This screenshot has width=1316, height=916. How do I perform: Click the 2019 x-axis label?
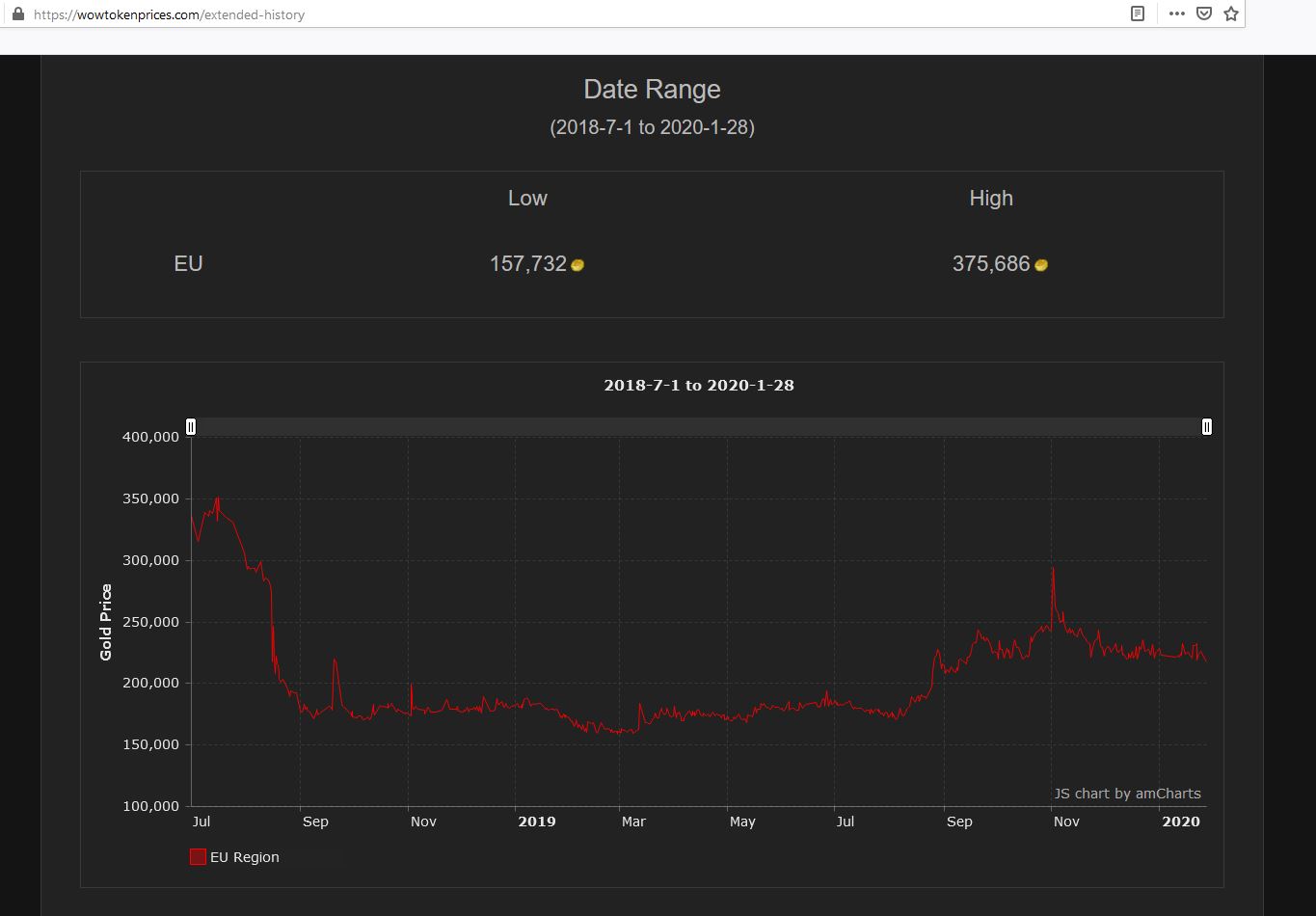pos(537,822)
